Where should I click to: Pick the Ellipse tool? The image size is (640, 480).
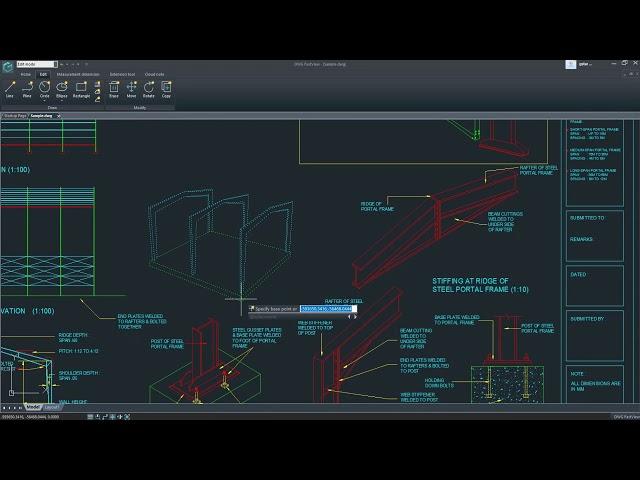[61, 89]
